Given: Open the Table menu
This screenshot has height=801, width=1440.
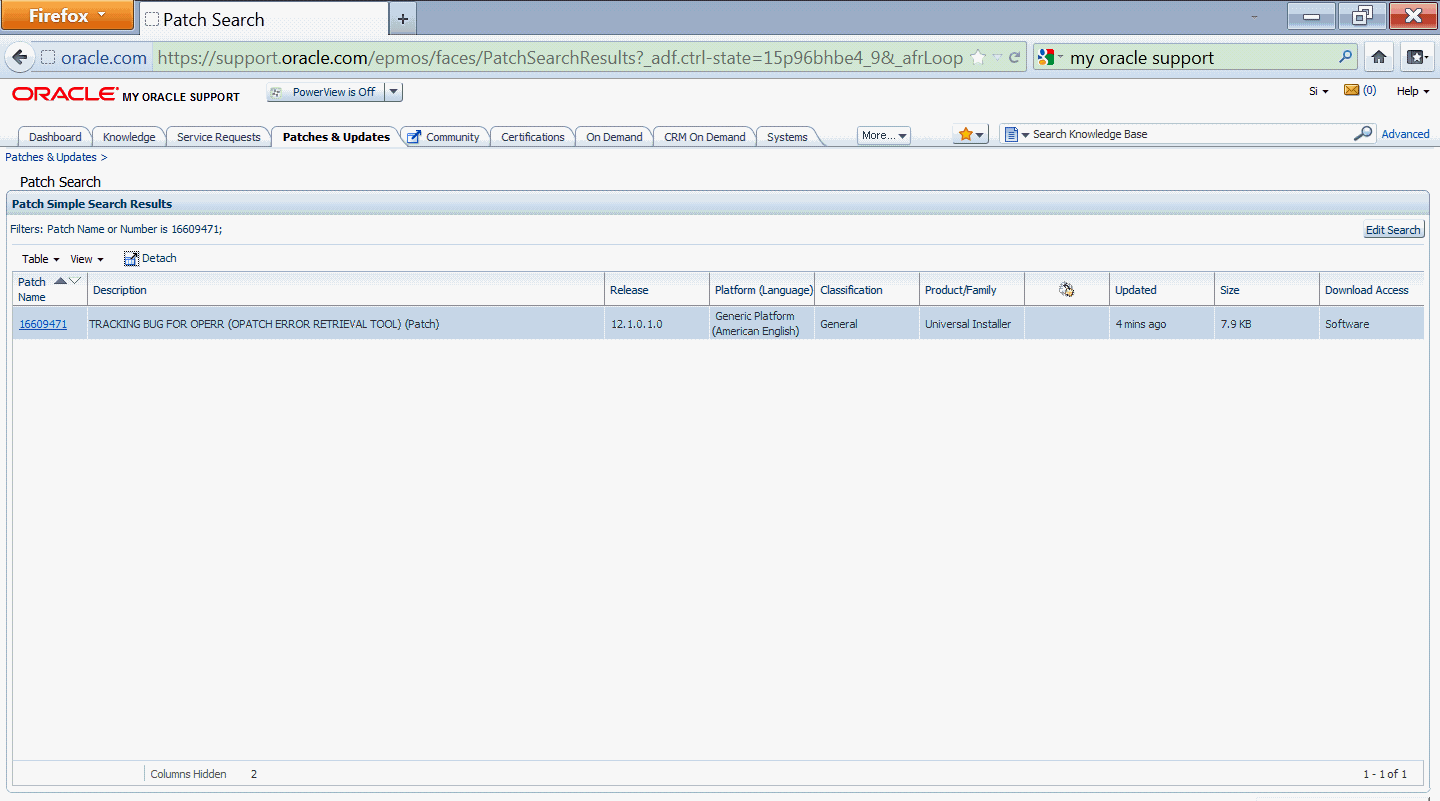Looking at the screenshot, I should pos(40,259).
